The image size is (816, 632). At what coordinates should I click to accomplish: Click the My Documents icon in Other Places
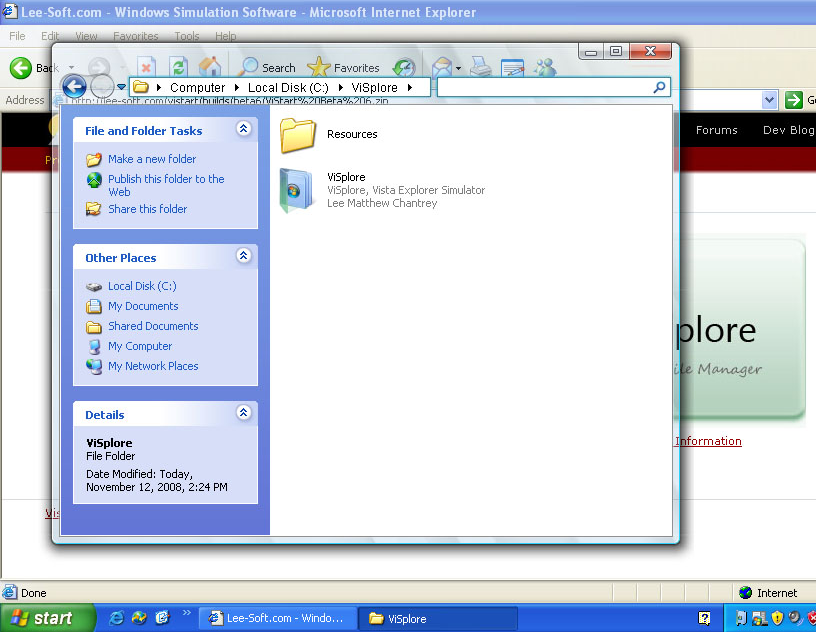[x=94, y=306]
